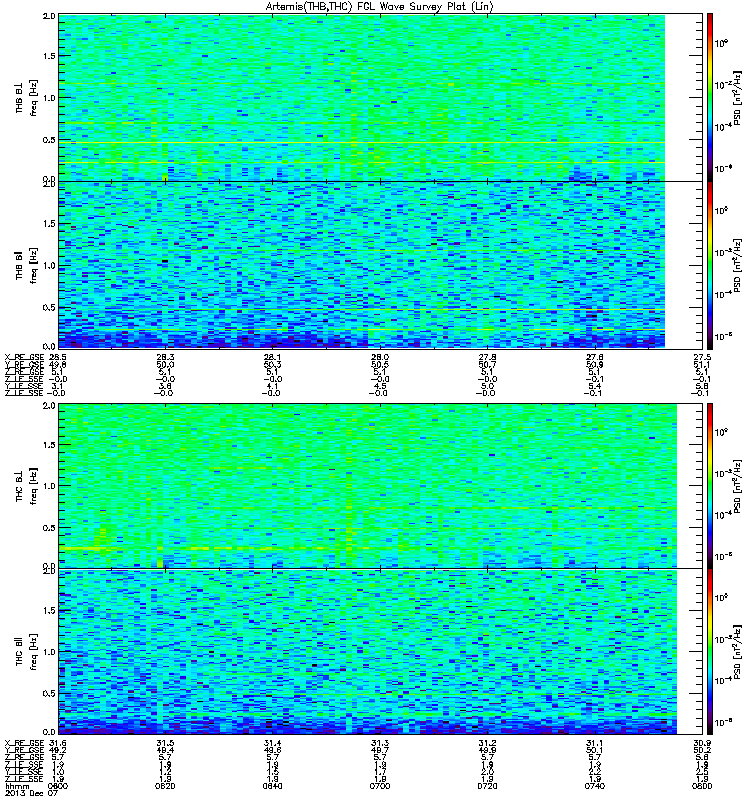The width and height of the screenshot is (750, 800).
Task: Click the THC B-parallel freq axis label
Action: pyautogui.click(x=26, y=652)
